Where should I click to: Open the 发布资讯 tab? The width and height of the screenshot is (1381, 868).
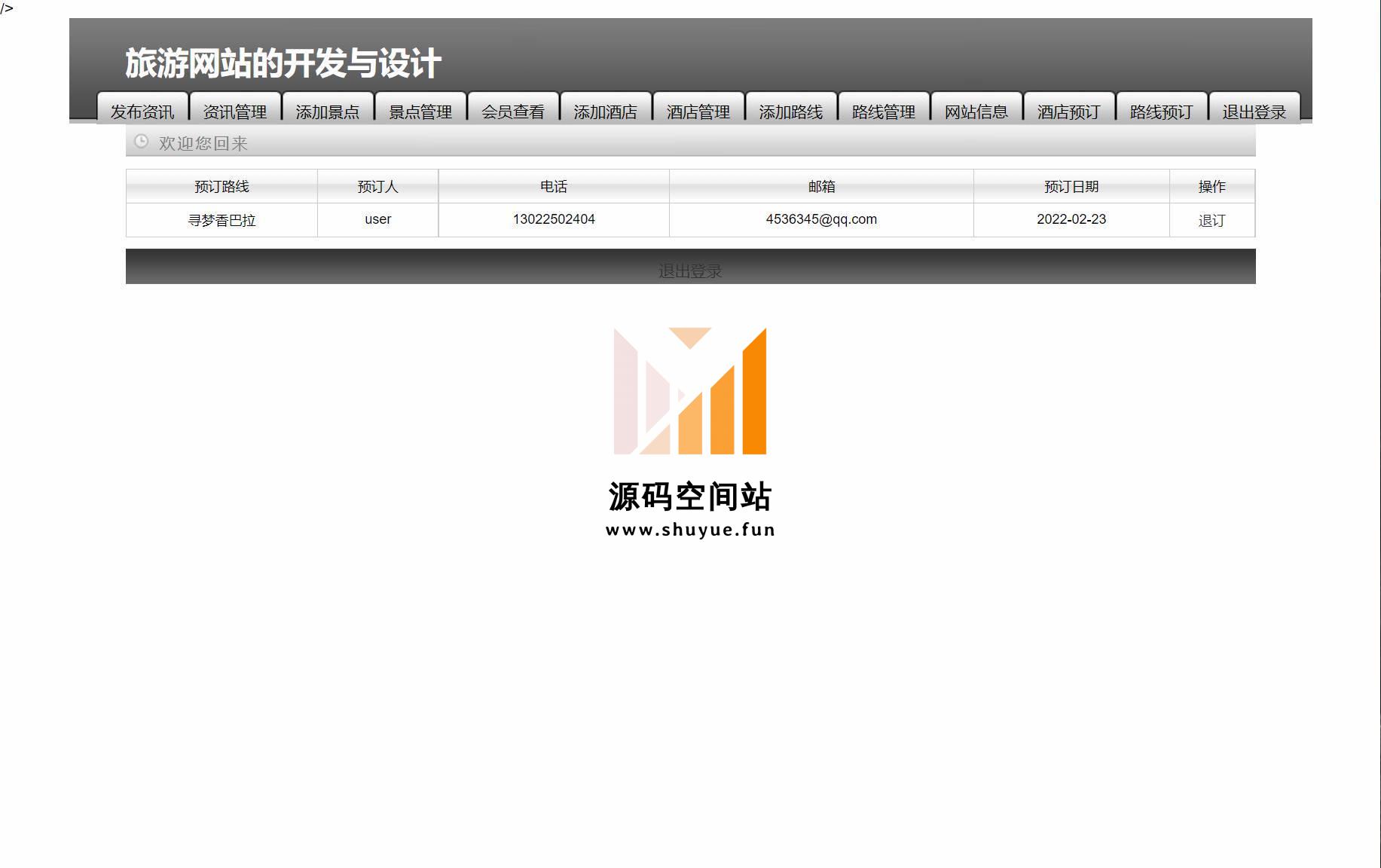tap(142, 111)
